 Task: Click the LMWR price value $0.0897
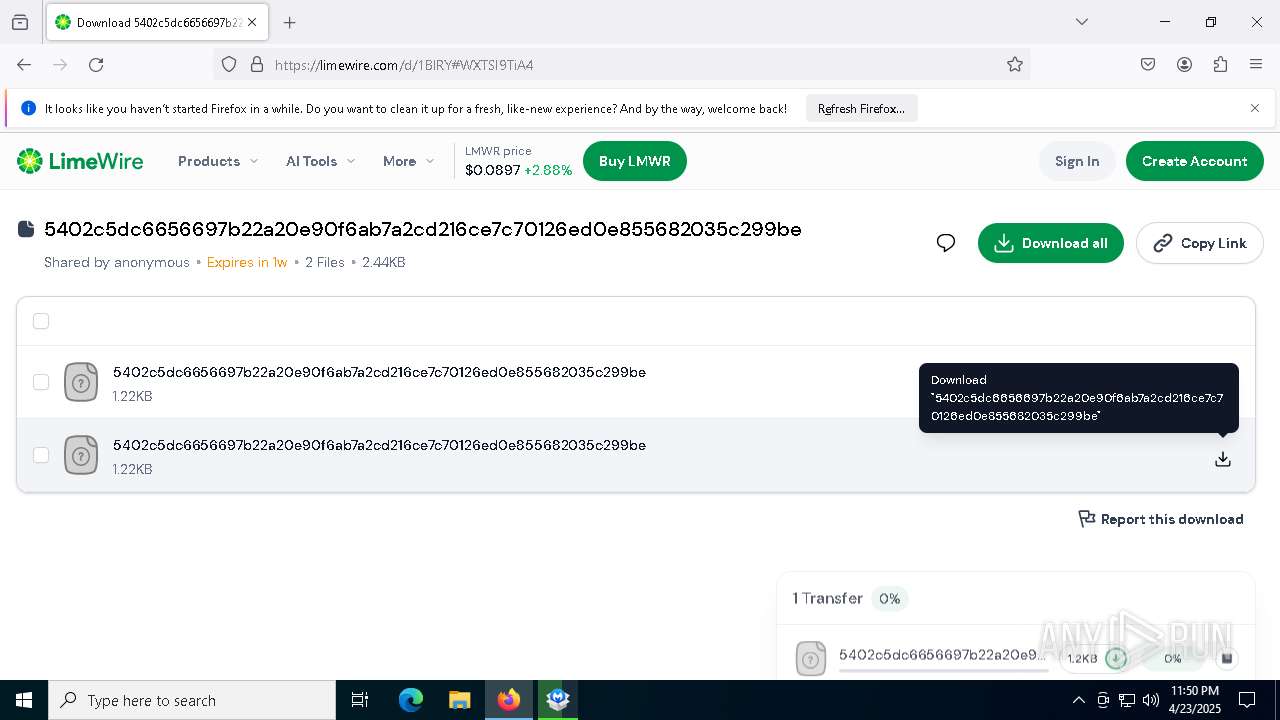[x=492, y=170]
